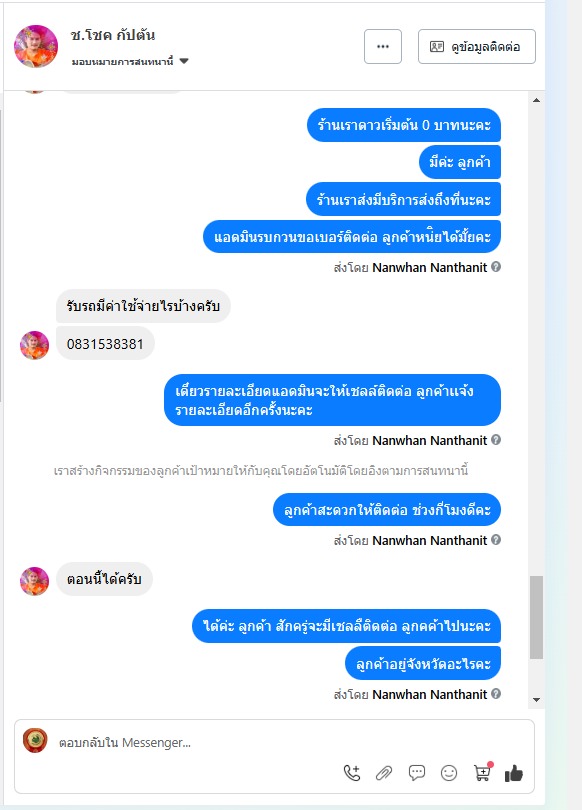Image resolution: width=582 pixels, height=810 pixels.
Task: Click the scrollbar up arrow
Action: (x=537, y=100)
